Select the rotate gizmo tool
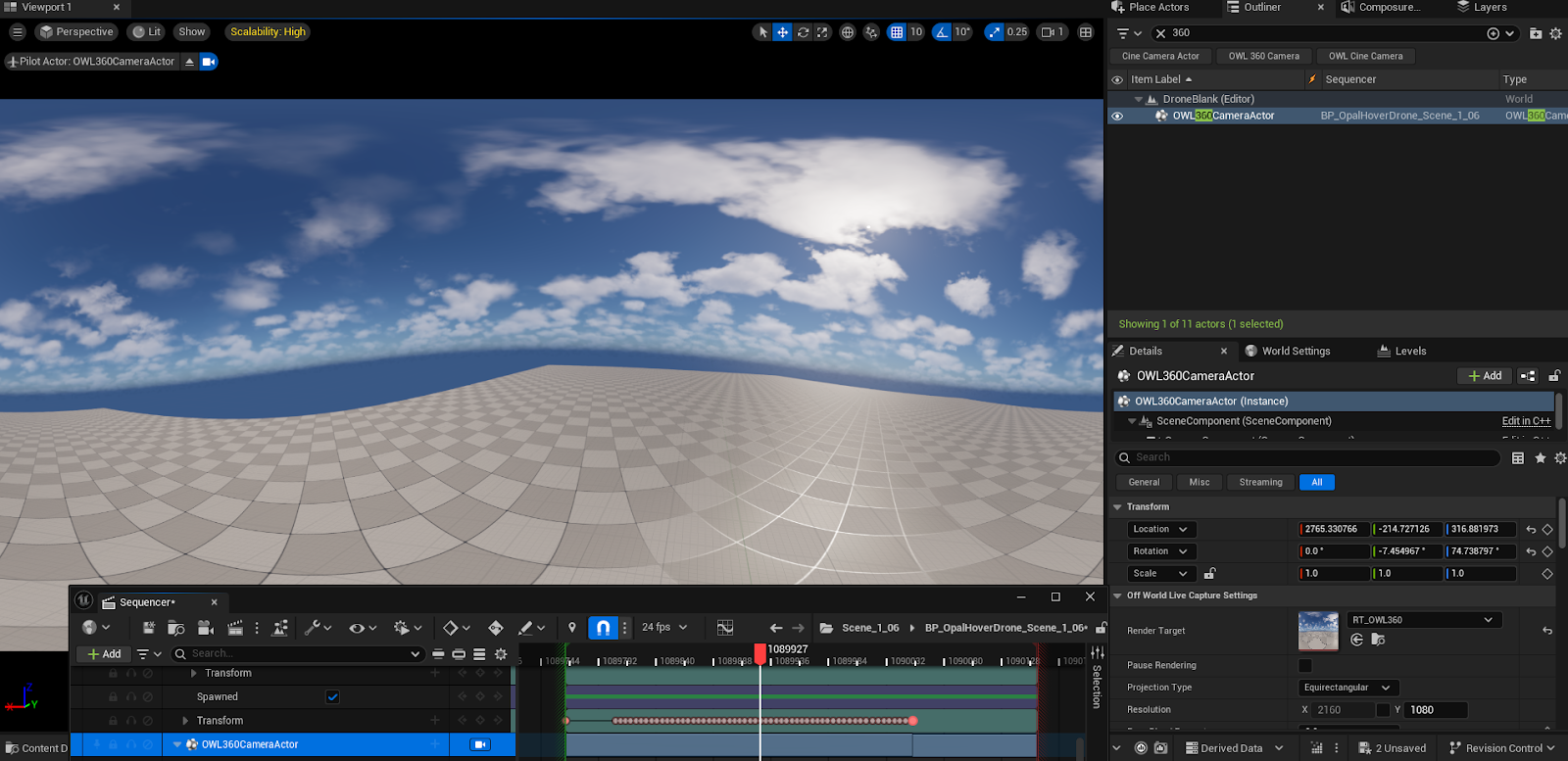Viewport: 1568px width, 761px height. point(803,32)
